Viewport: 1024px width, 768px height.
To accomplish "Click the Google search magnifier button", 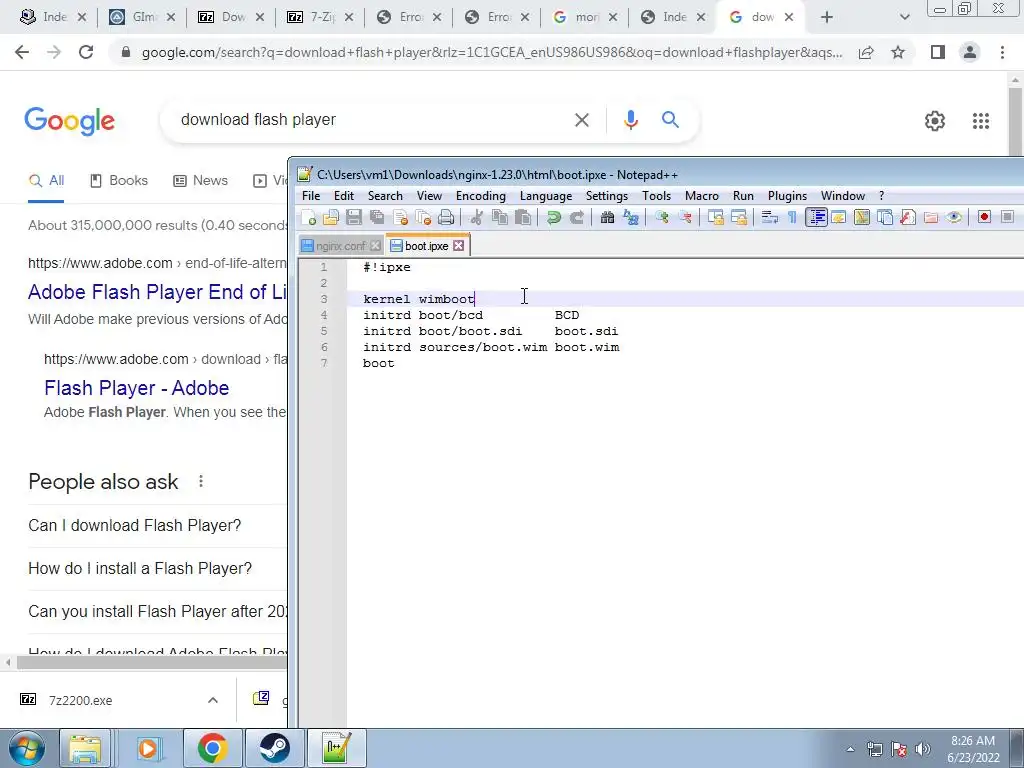I will tap(670, 120).
